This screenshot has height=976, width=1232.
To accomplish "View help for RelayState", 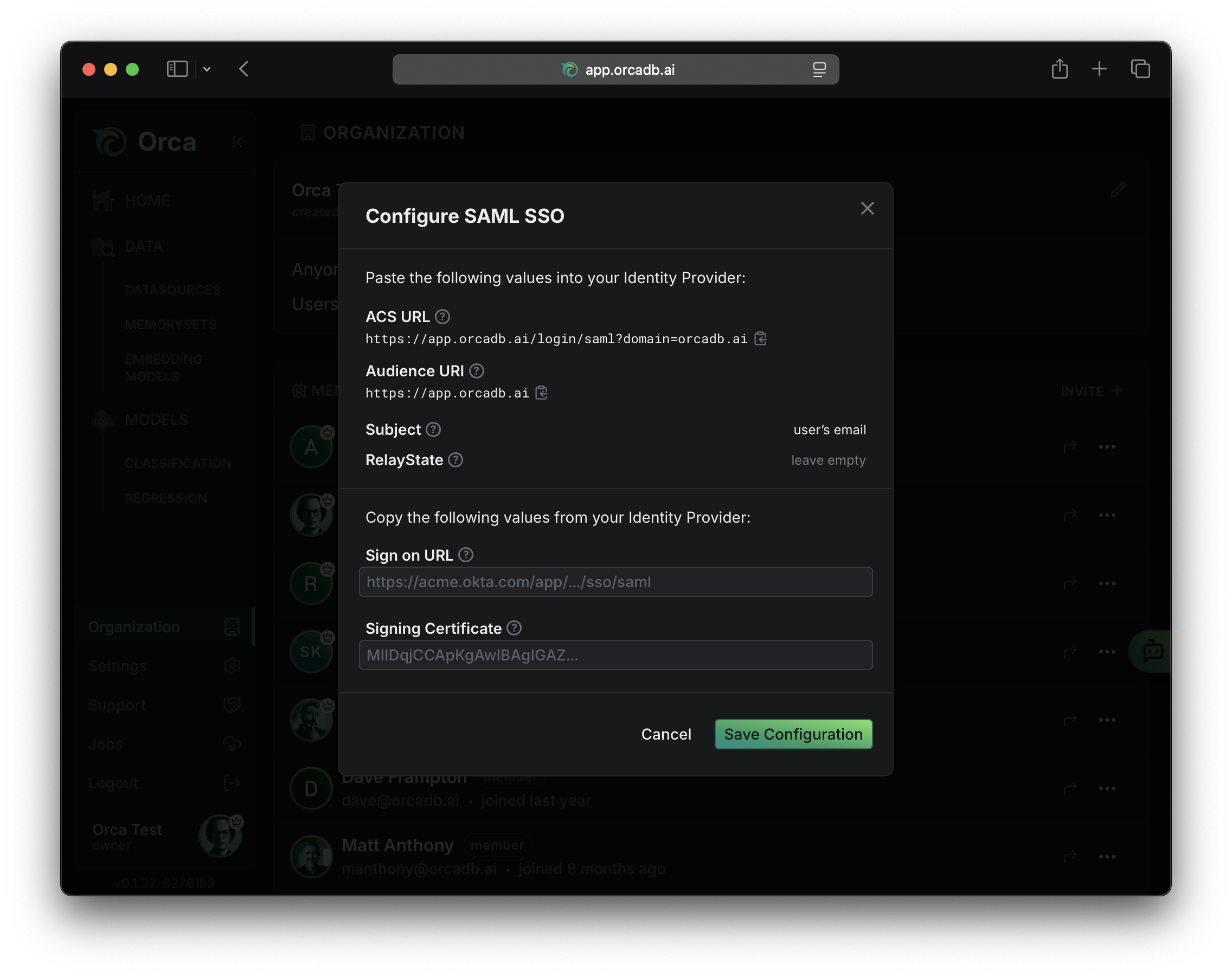I will point(455,460).
